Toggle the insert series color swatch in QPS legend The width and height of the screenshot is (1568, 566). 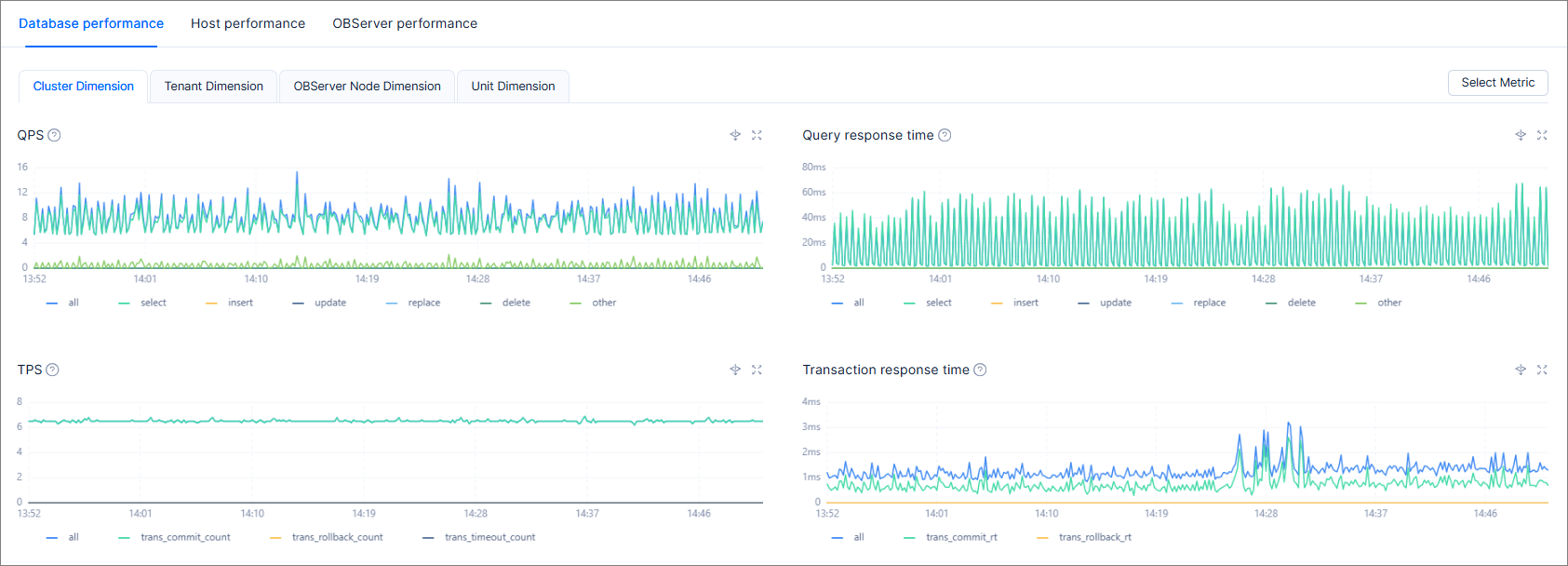(x=211, y=303)
